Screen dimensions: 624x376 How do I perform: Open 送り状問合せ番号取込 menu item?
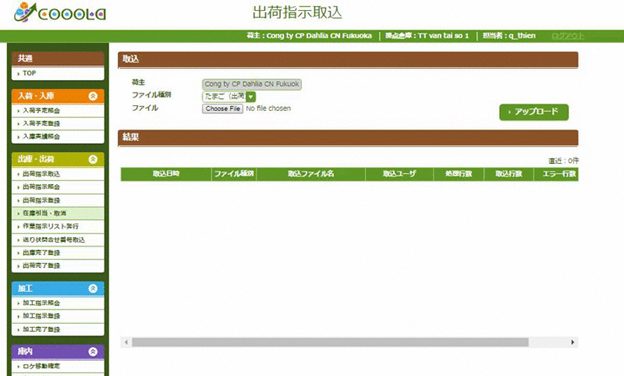click(58, 240)
